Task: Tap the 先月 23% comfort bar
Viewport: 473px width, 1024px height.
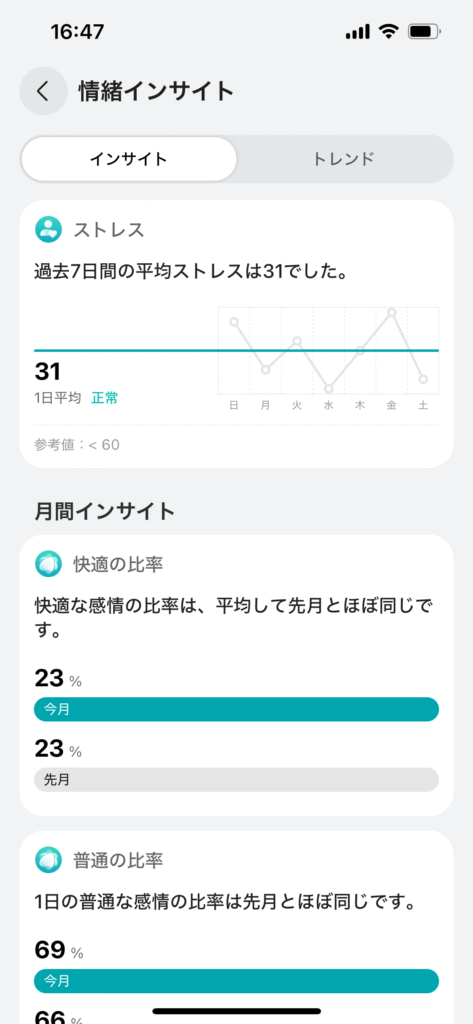Action: pyautogui.click(x=236, y=779)
